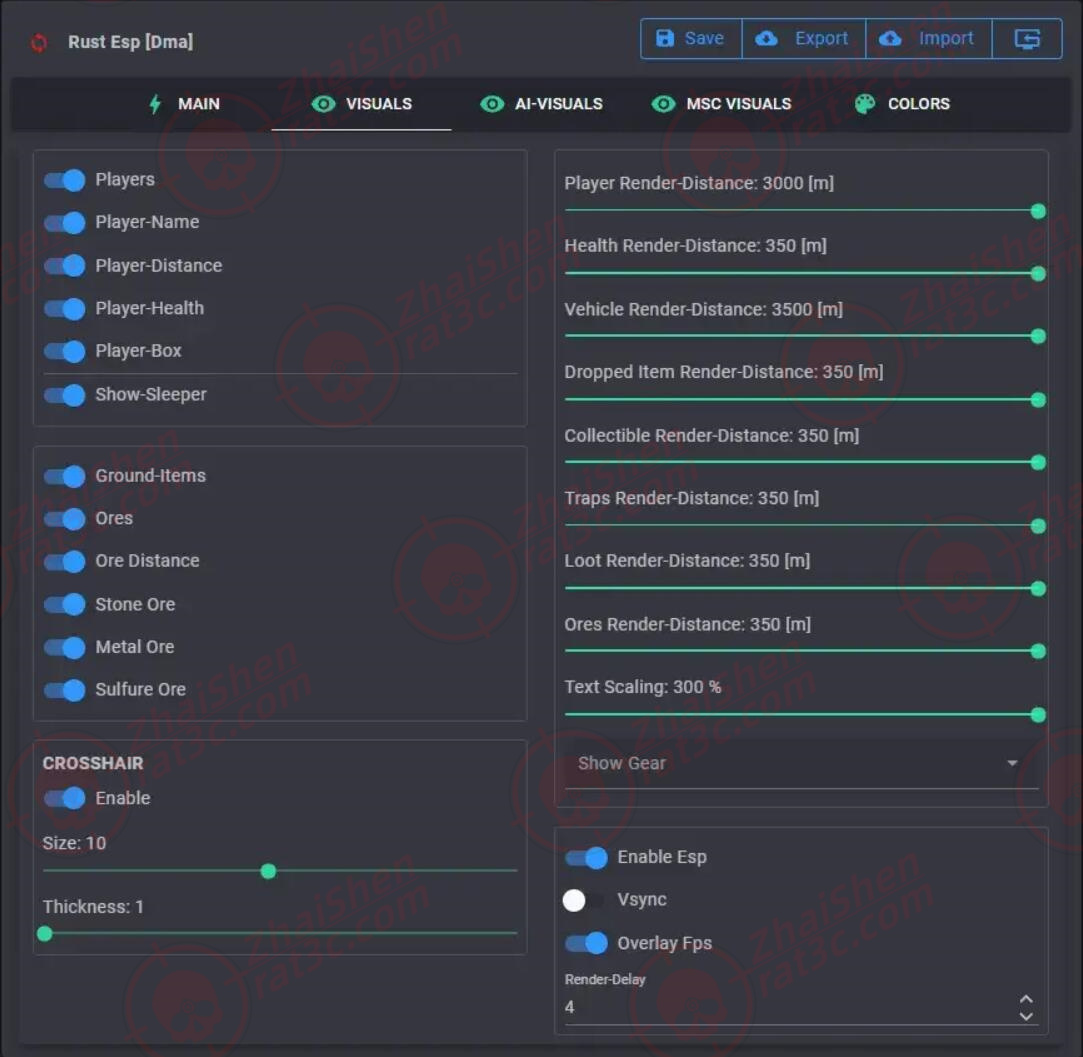Disable Metal Ore toggle

click(65, 648)
